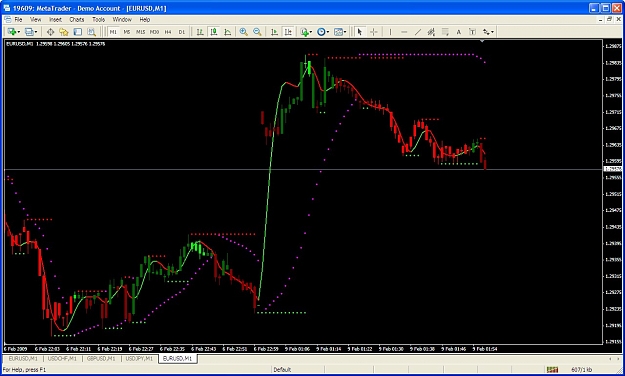Set timeframe to M1
Screen dimensions: 625x376
click(113, 32)
